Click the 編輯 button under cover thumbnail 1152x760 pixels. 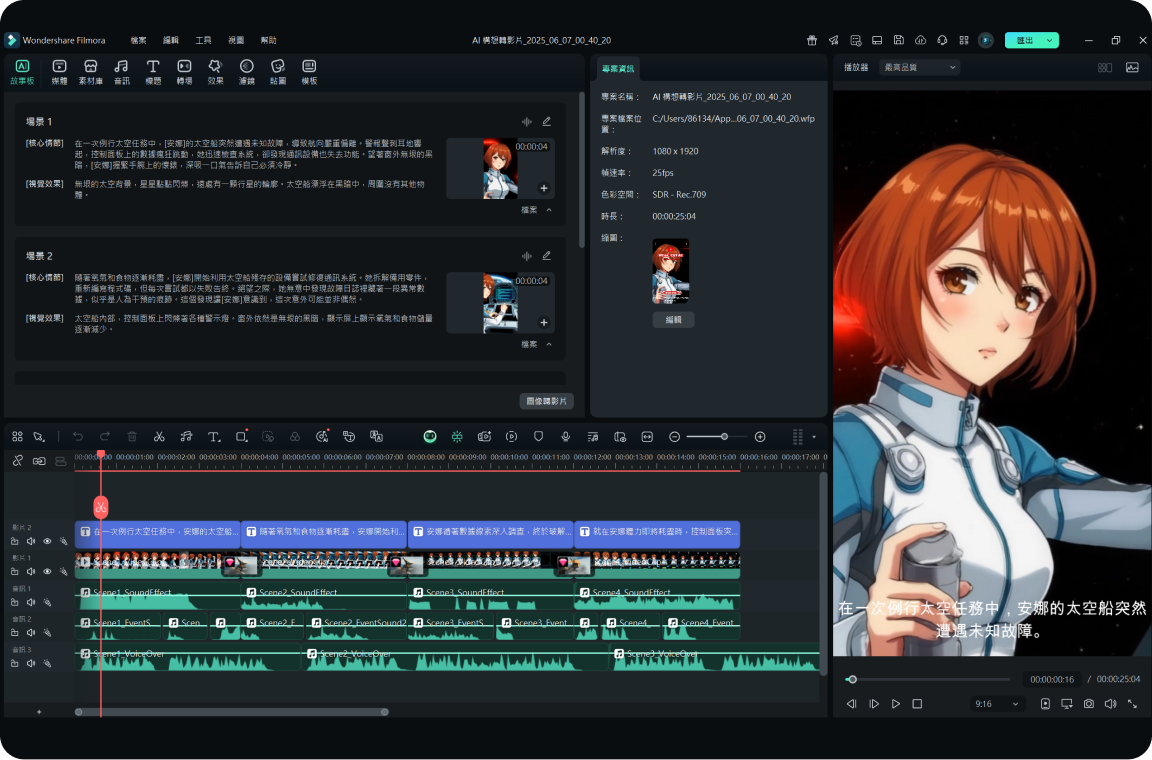click(673, 320)
